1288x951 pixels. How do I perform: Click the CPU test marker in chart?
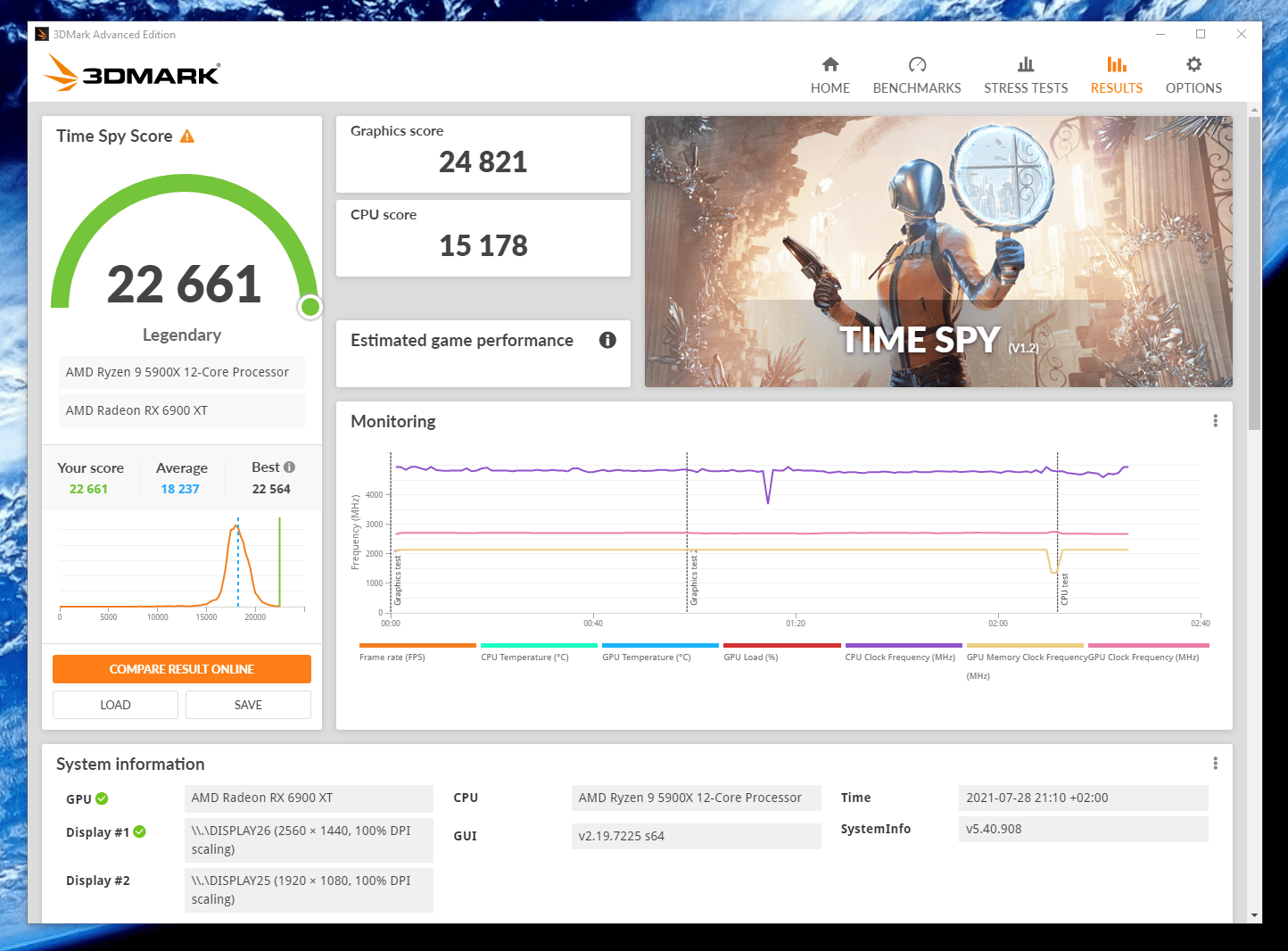[1064, 590]
